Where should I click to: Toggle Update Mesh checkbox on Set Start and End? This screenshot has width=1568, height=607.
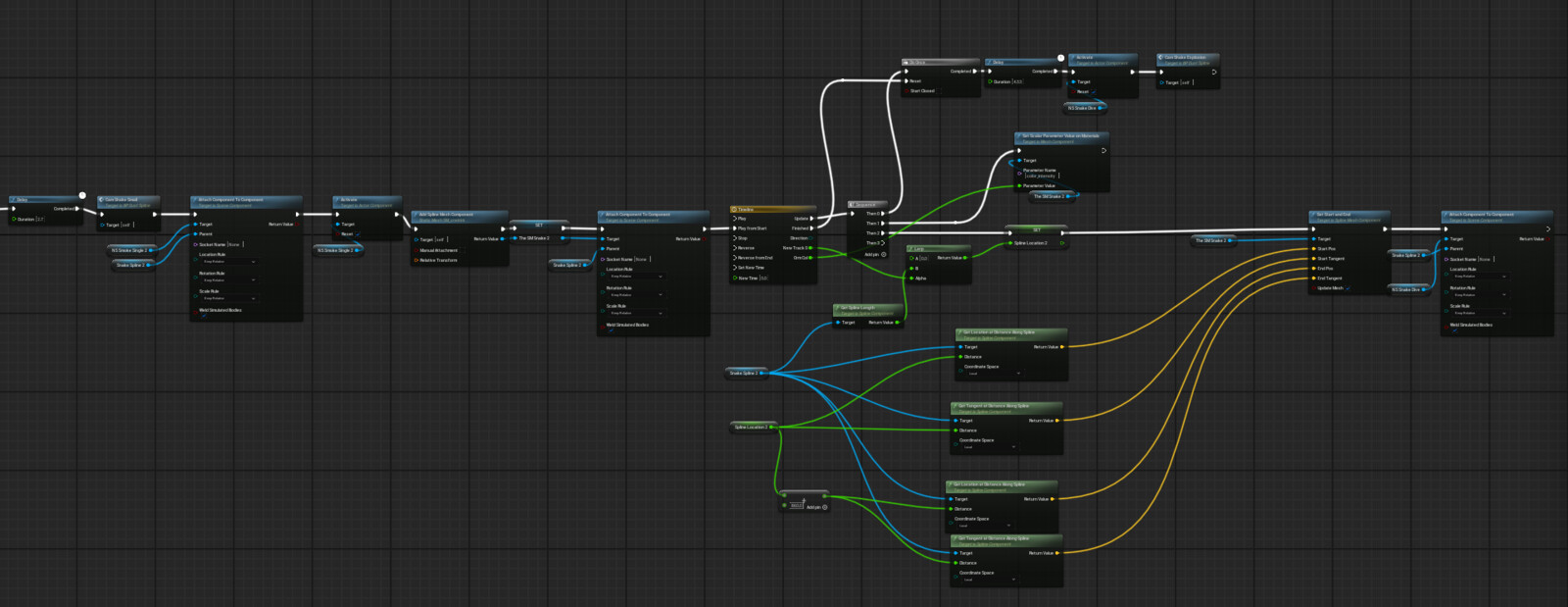click(1347, 288)
